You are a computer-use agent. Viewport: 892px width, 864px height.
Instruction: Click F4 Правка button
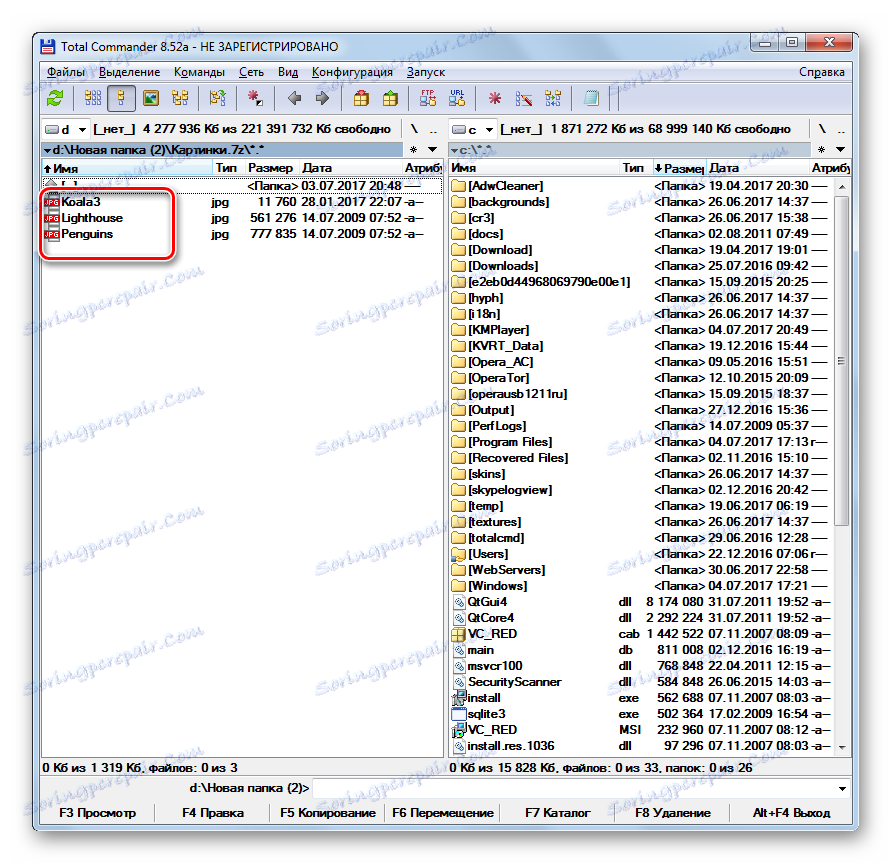(x=213, y=813)
